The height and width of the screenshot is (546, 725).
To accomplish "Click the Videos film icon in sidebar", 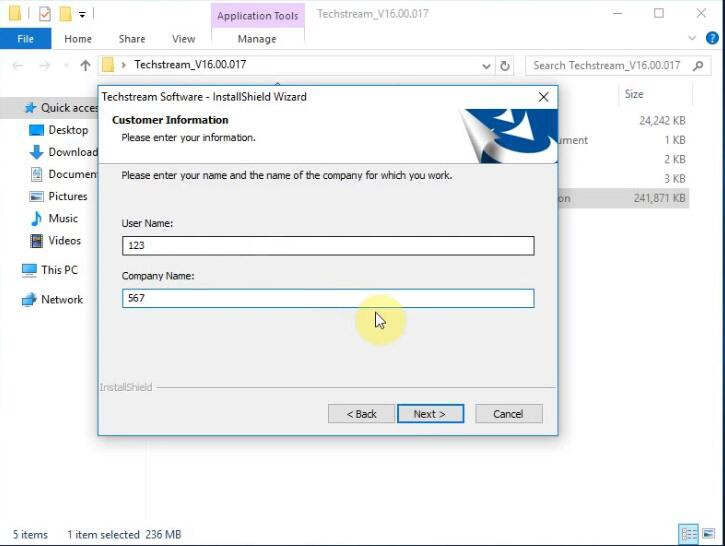I will (36, 241).
